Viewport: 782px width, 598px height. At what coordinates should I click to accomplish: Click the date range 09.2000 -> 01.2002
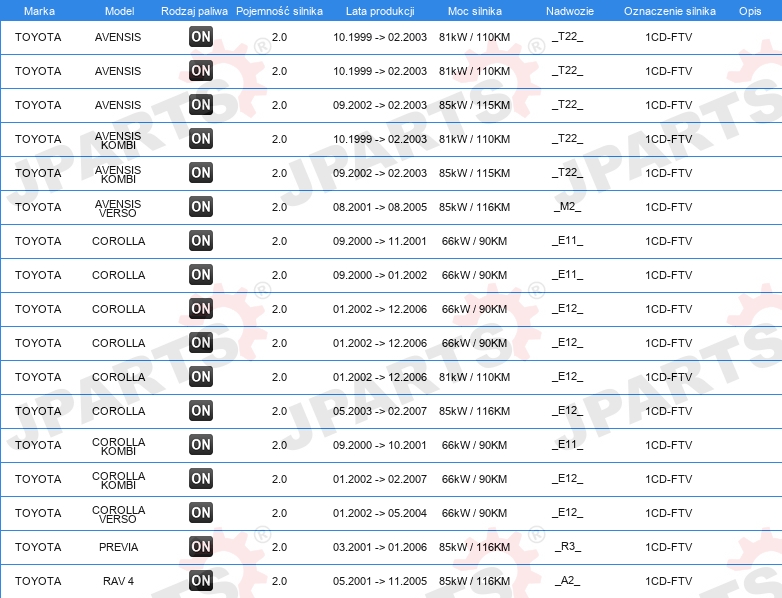click(x=380, y=275)
